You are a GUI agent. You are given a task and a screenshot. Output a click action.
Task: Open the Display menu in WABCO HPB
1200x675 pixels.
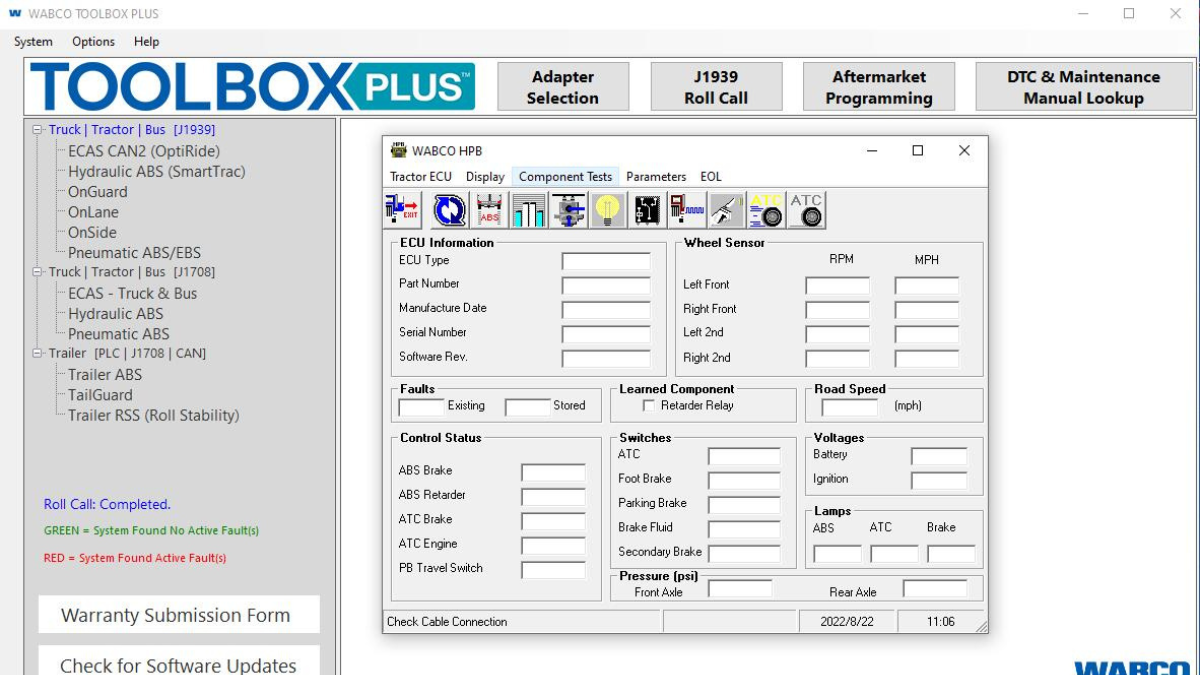485,177
